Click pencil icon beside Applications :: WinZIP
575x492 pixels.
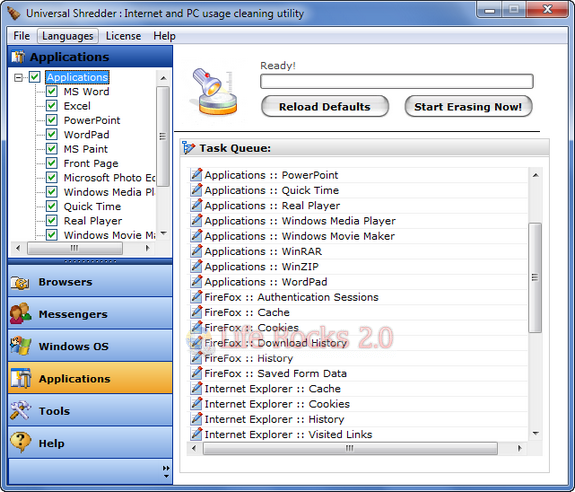coord(196,267)
